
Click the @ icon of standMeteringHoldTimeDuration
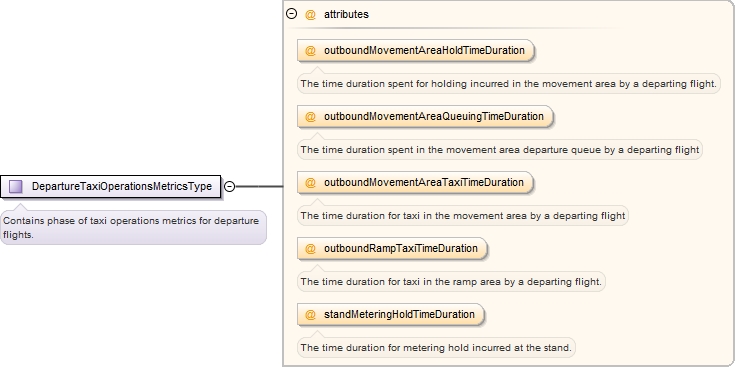pyautogui.click(x=310, y=314)
